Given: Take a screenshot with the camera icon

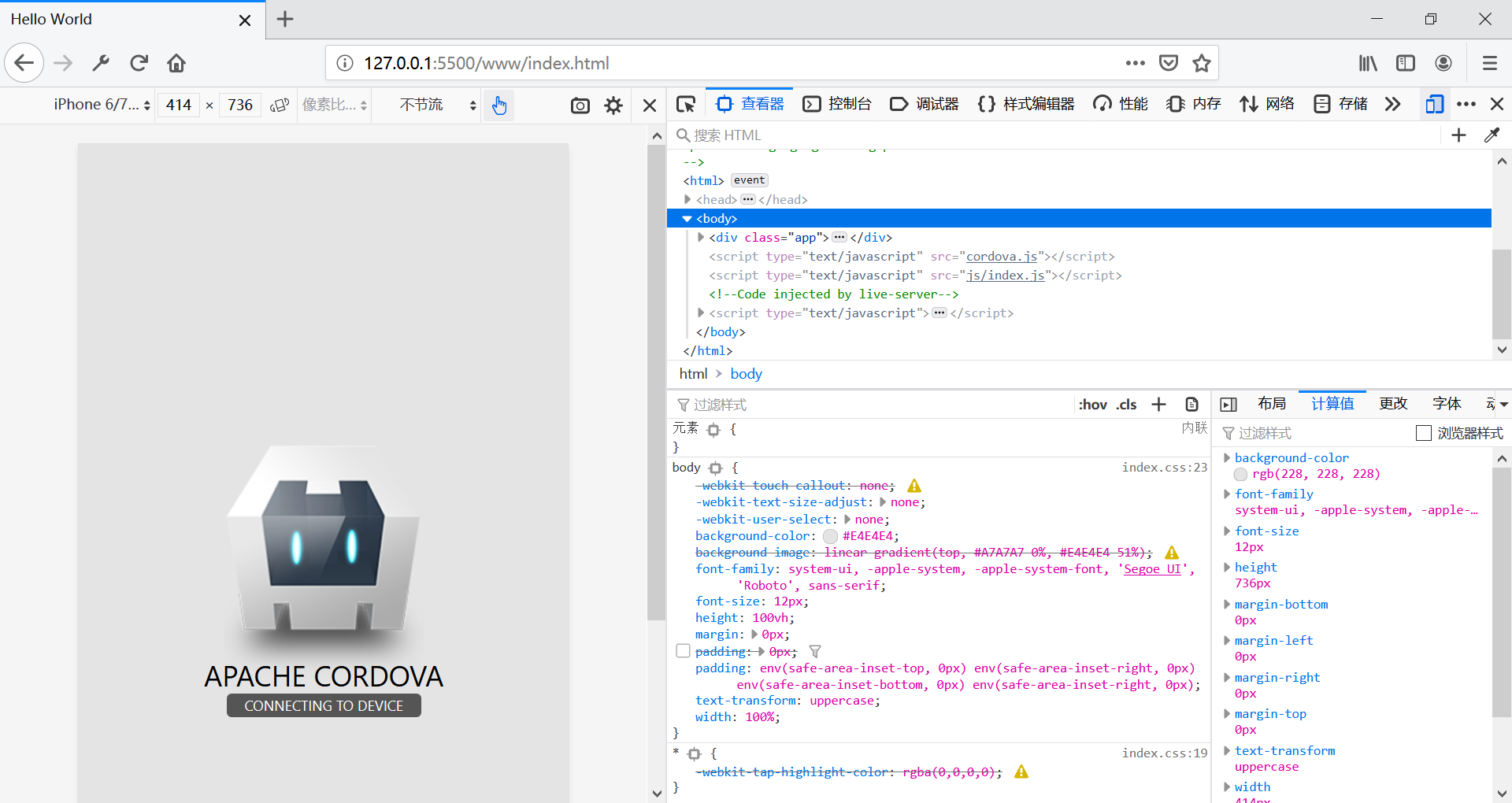Looking at the screenshot, I should pos(580,105).
